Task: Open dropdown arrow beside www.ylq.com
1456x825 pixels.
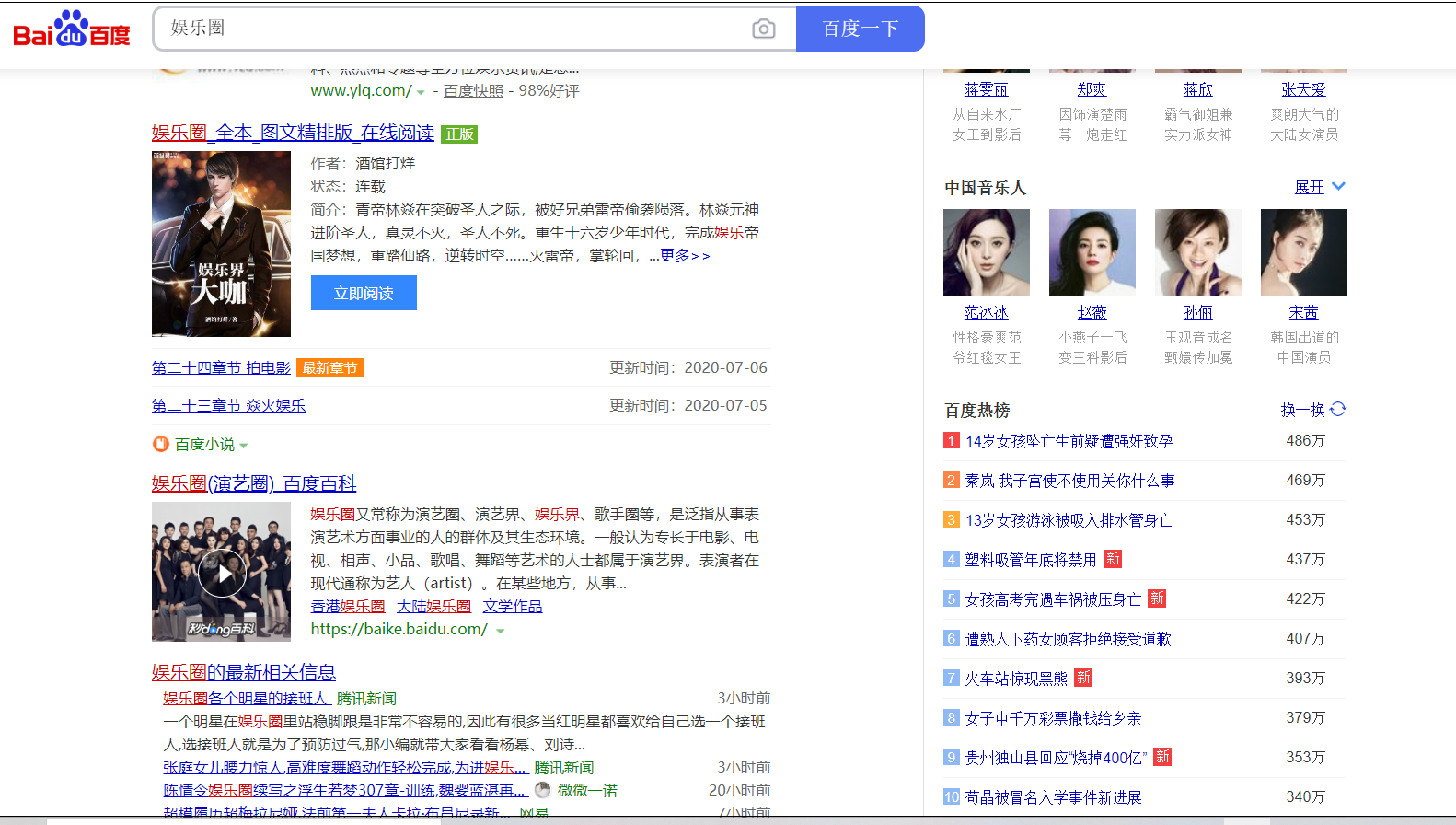Action: (421, 92)
